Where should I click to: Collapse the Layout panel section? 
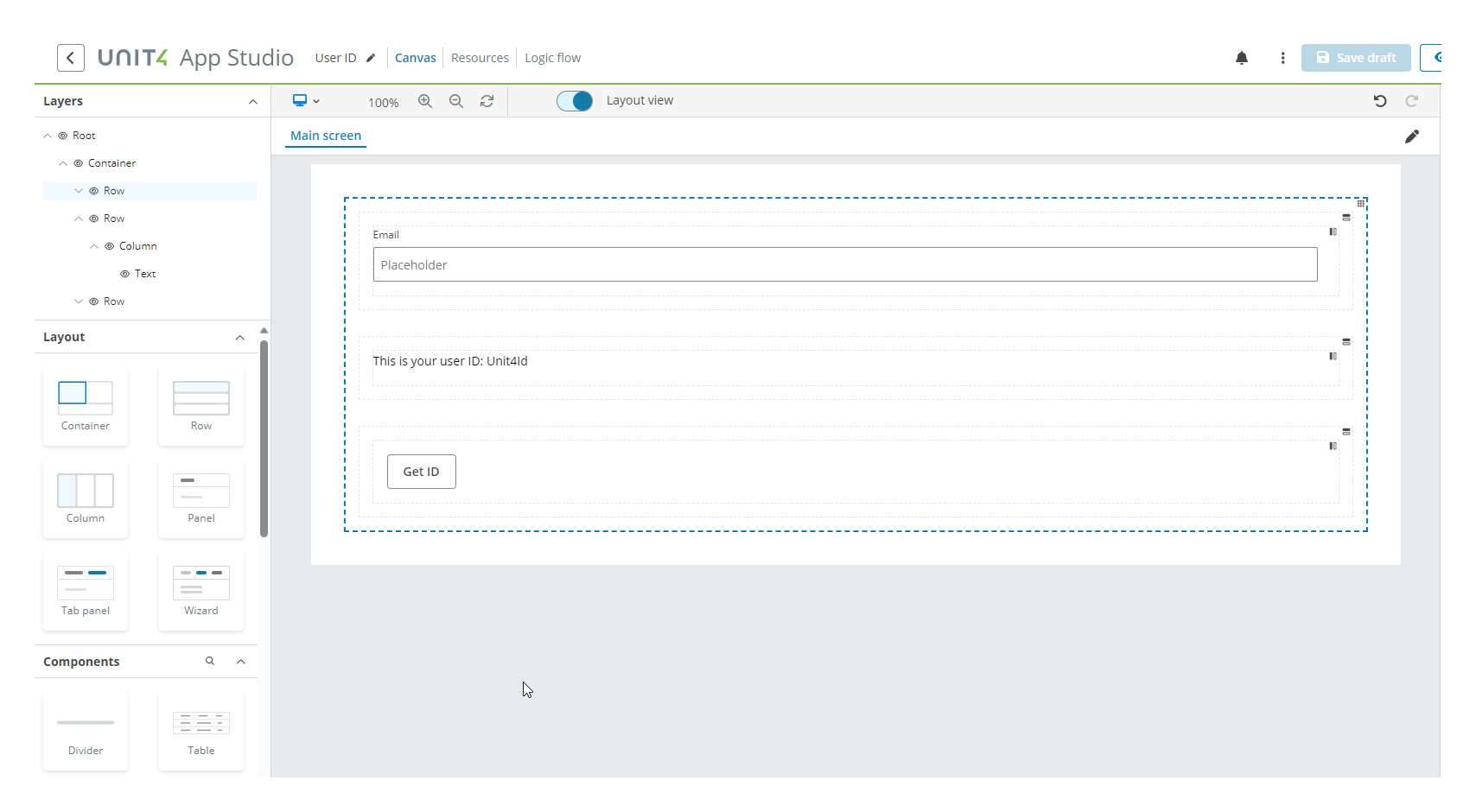pos(240,338)
